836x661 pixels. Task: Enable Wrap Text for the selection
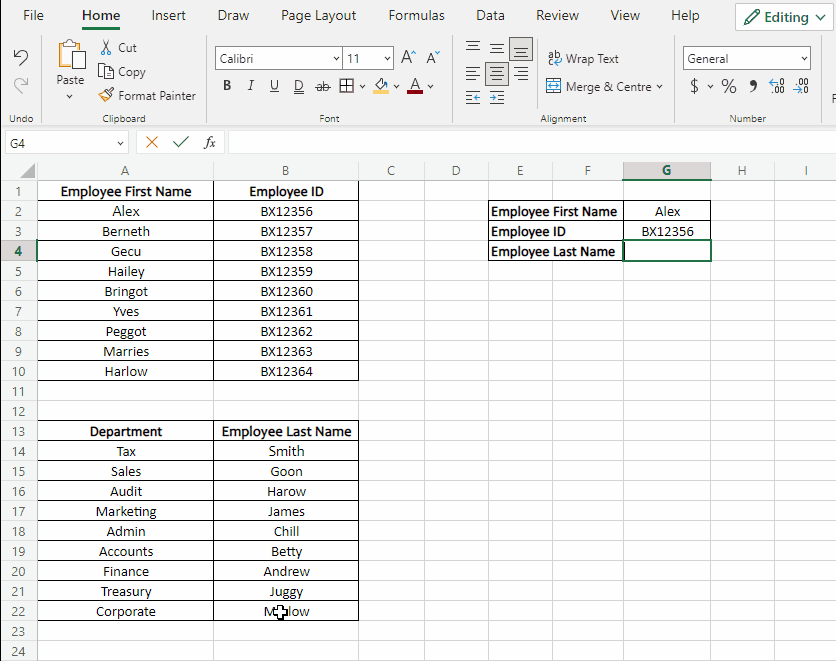tap(583, 58)
